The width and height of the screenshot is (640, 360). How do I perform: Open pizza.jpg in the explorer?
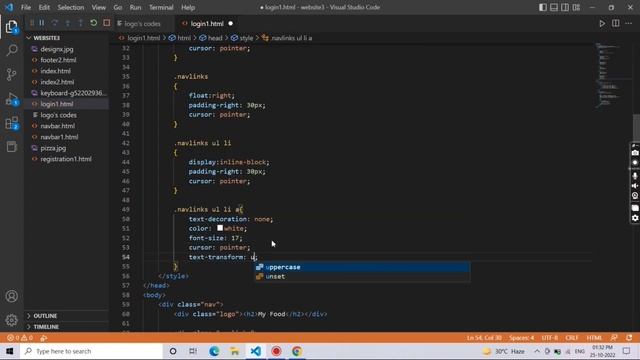click(x=53, y=148)
